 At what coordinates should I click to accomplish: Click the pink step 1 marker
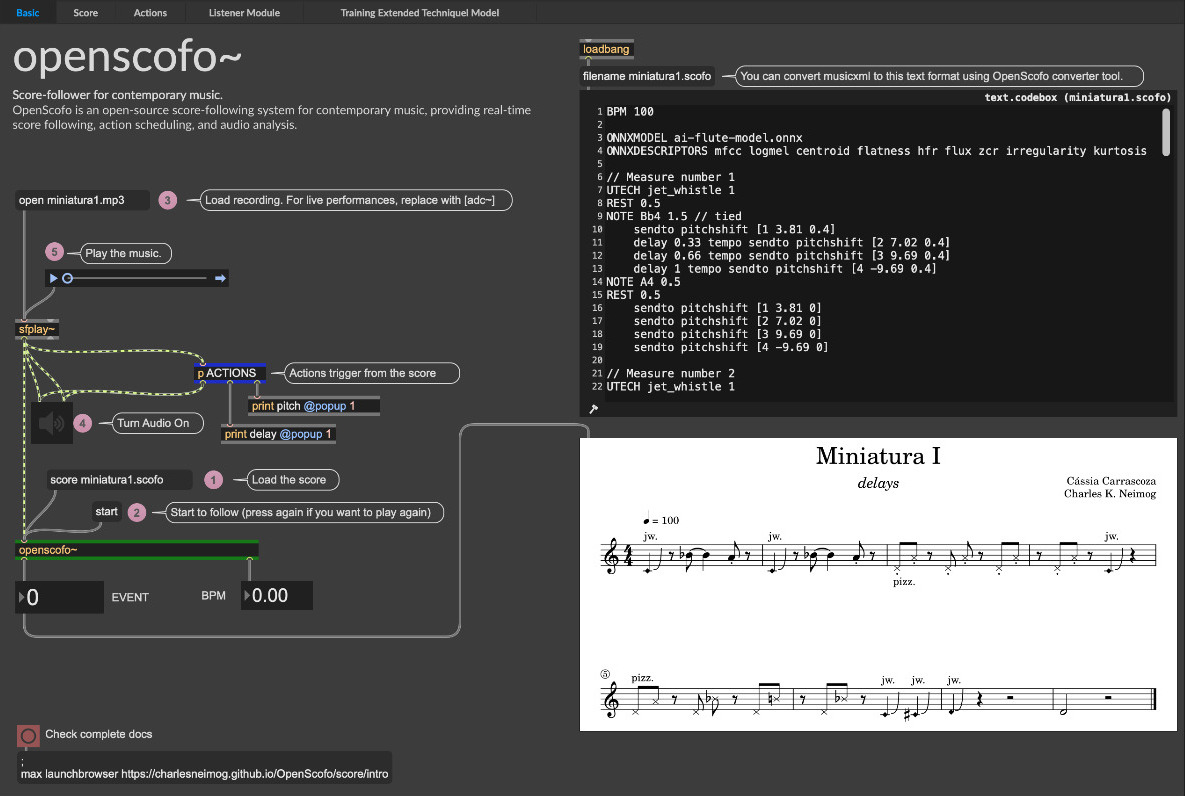pyautogui.click(x=213, y=480)
